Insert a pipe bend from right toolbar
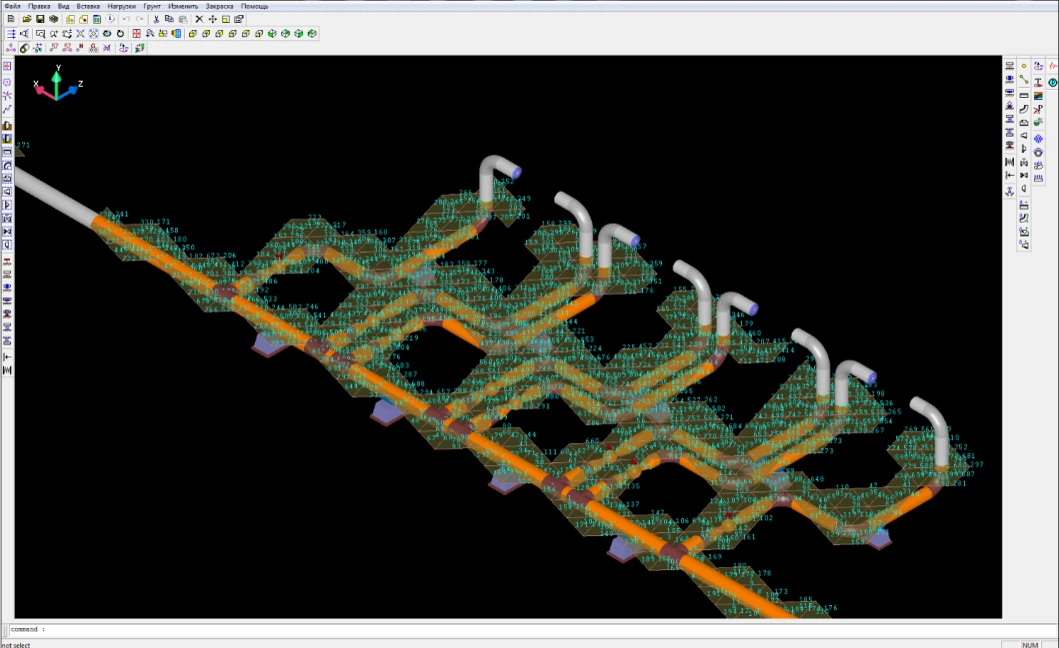Image resolution: width=1059 pixels, height=648 pixels. (1024, 108)
